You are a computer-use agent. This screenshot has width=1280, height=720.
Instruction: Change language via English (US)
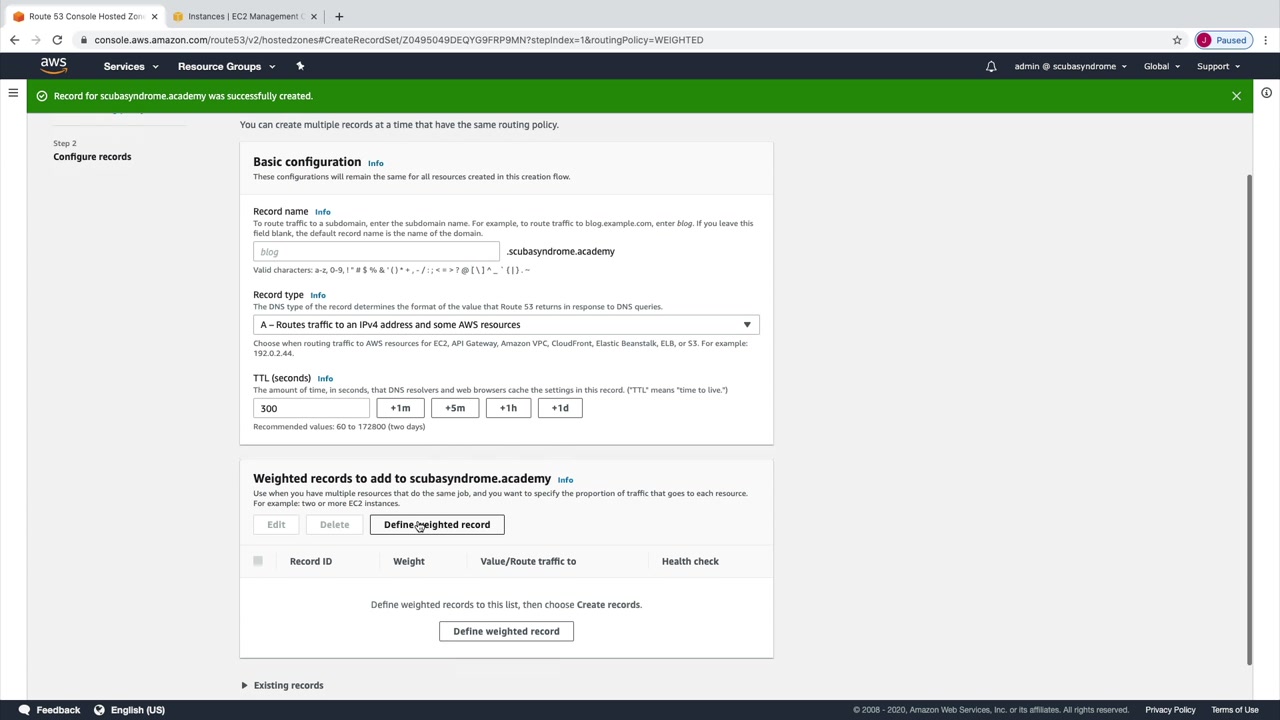pos(138,710)
